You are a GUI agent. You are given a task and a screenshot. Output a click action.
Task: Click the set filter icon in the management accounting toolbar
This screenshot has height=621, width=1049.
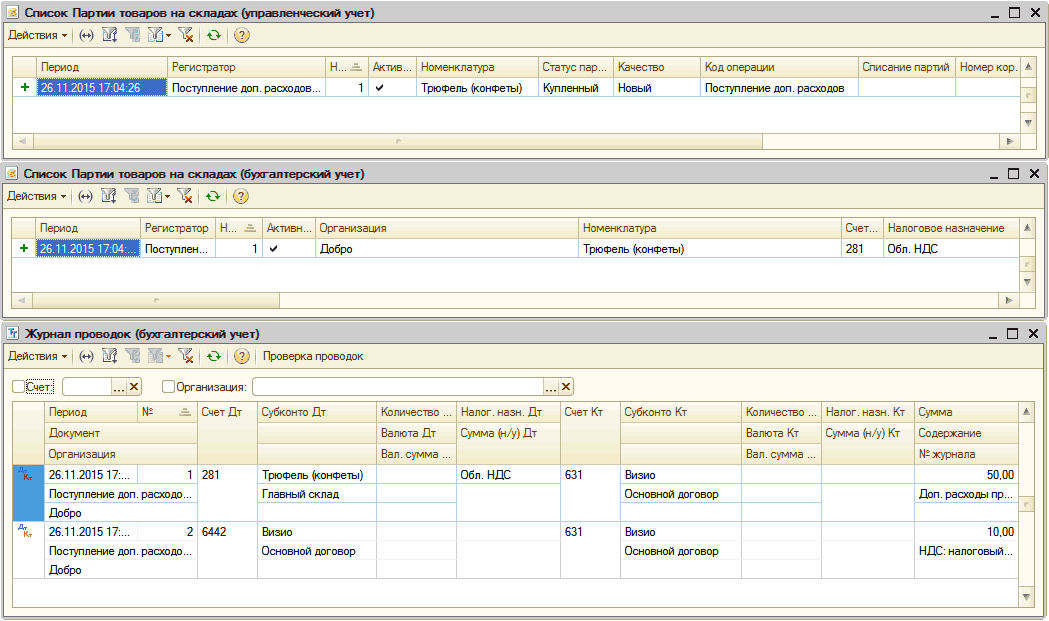click(110, 35)
